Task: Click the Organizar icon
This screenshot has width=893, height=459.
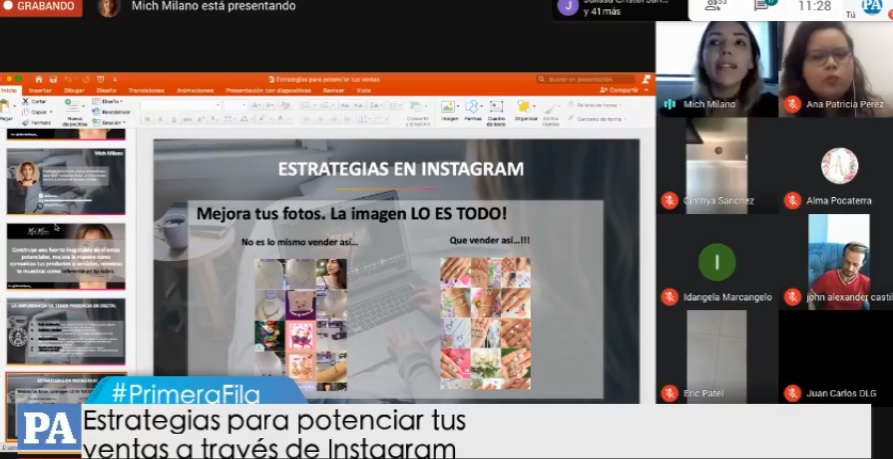Action: tap(525, 106)
